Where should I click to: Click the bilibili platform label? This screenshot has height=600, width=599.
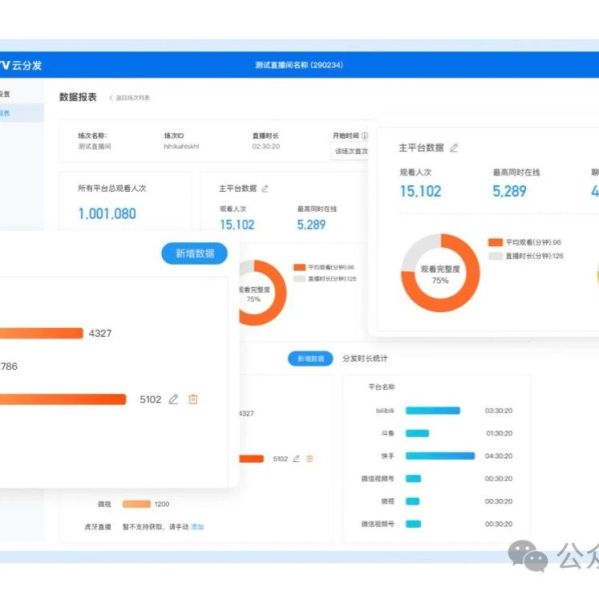[385, 411]
